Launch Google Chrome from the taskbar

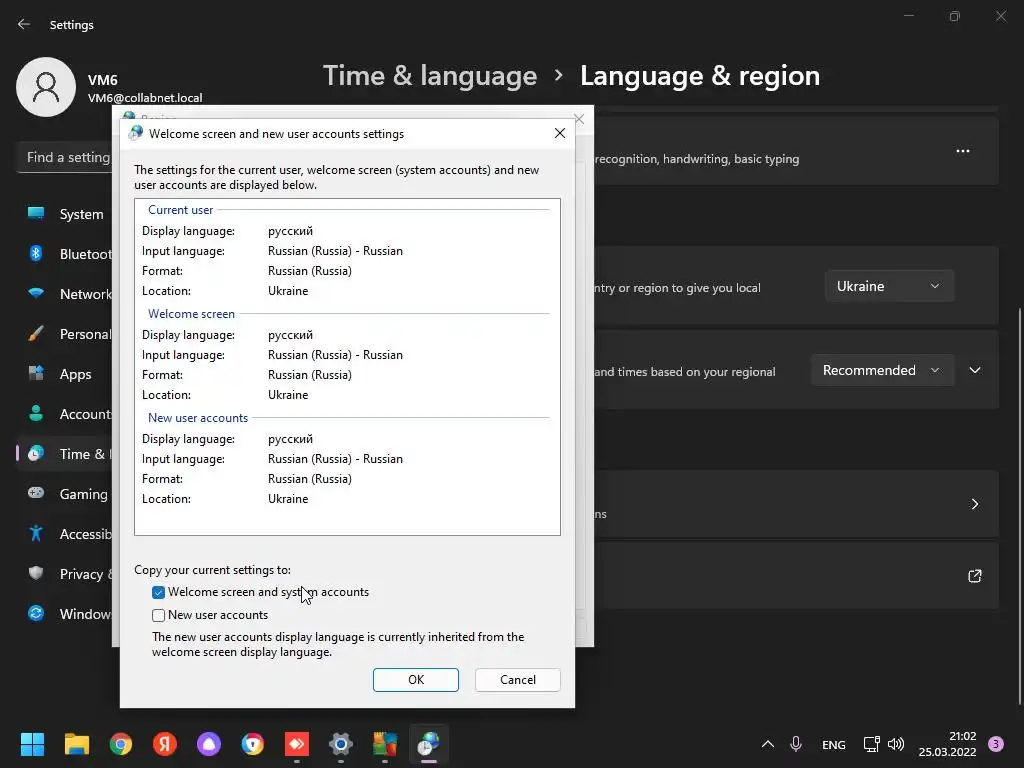[x=121, y=744]
